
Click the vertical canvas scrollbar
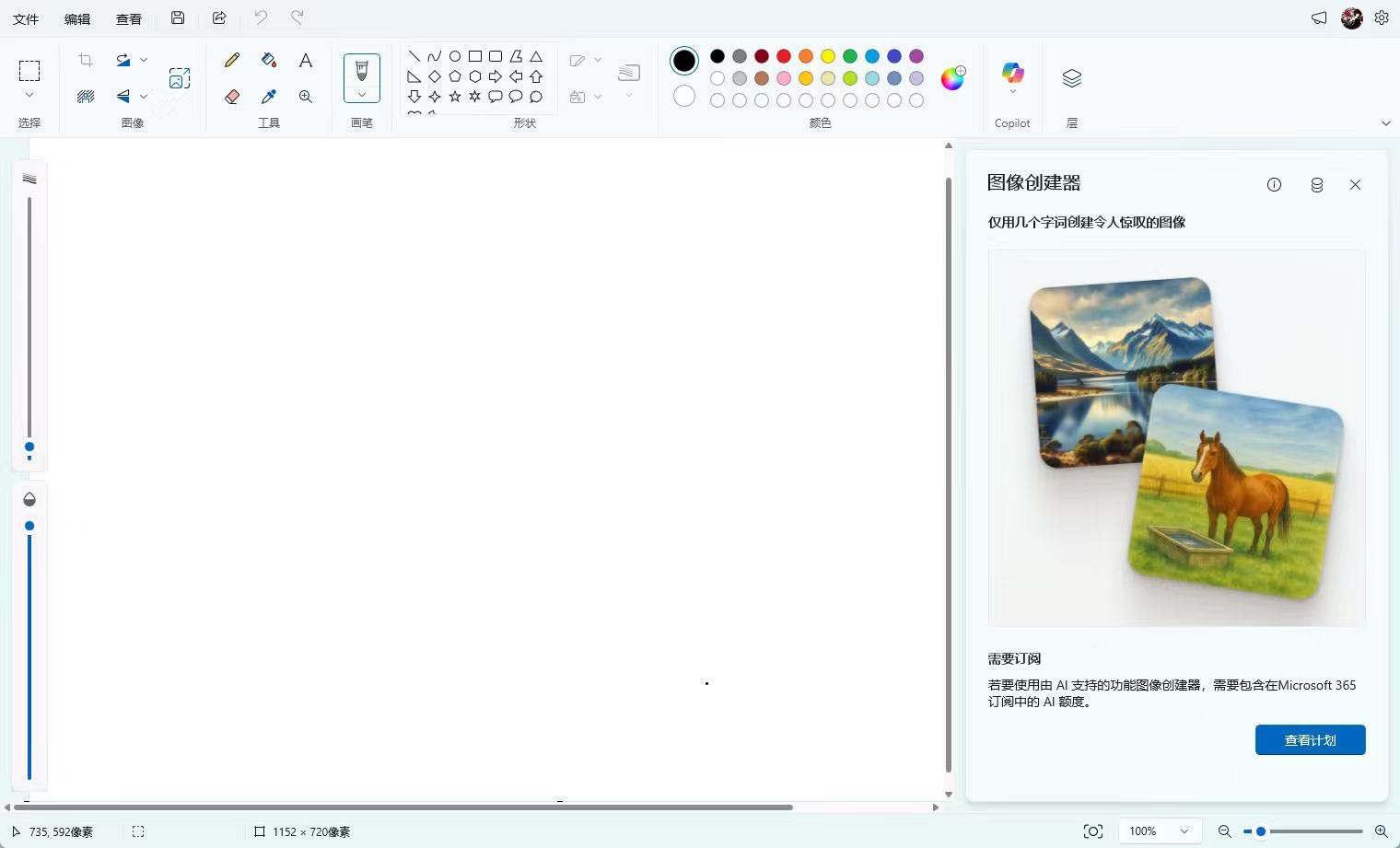click(x=949, y=474)
